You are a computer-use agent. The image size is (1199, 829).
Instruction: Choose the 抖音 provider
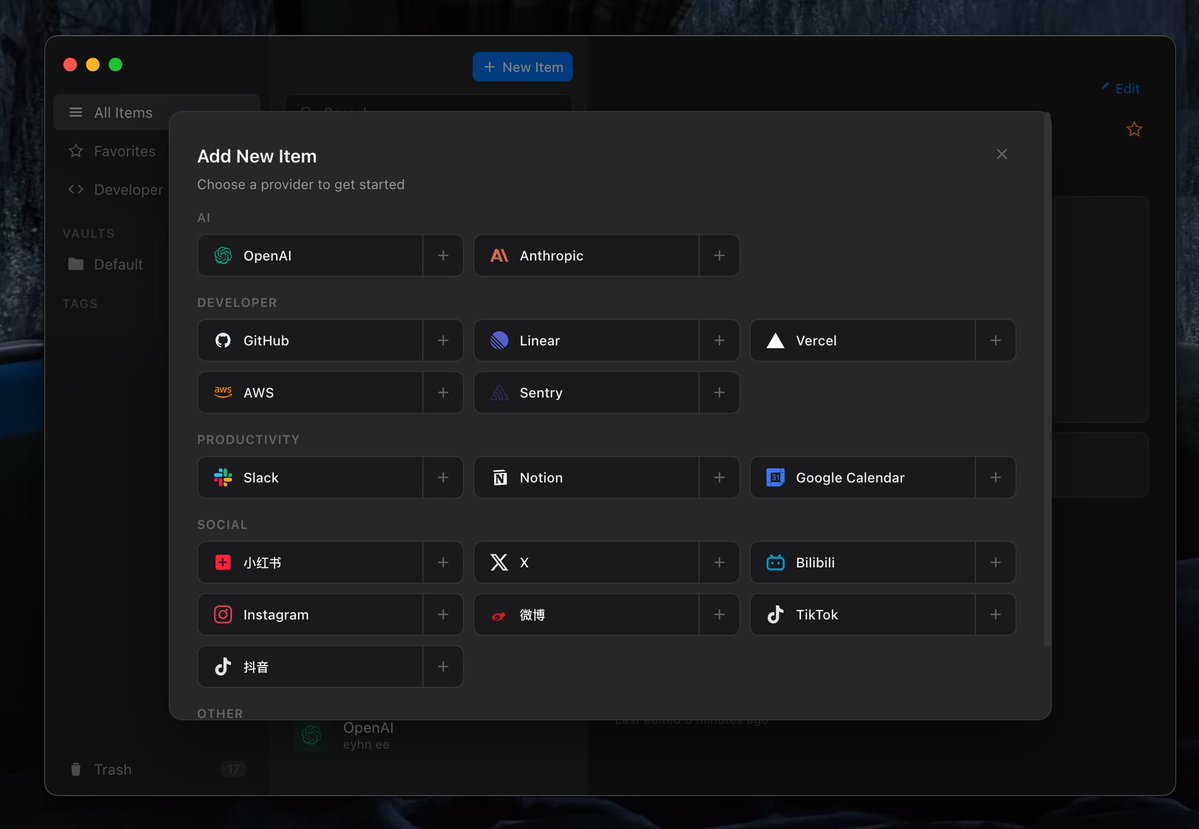coord(310,666)
